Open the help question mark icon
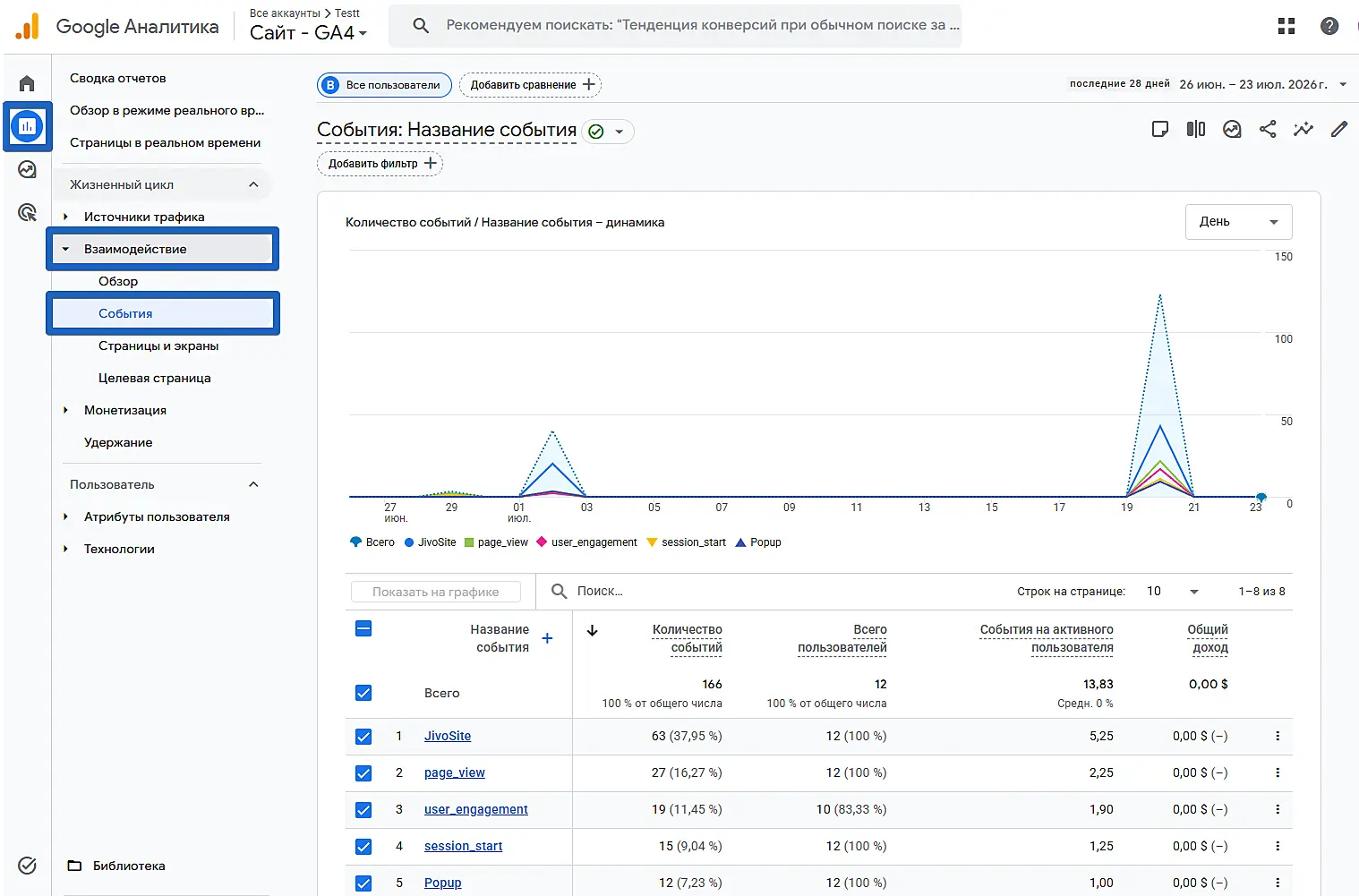1359x896 pixels. click(1329, 26)
